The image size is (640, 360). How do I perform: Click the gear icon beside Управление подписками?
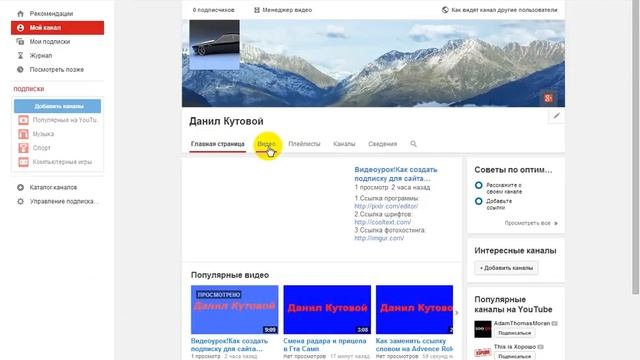(x=20, y=201)
